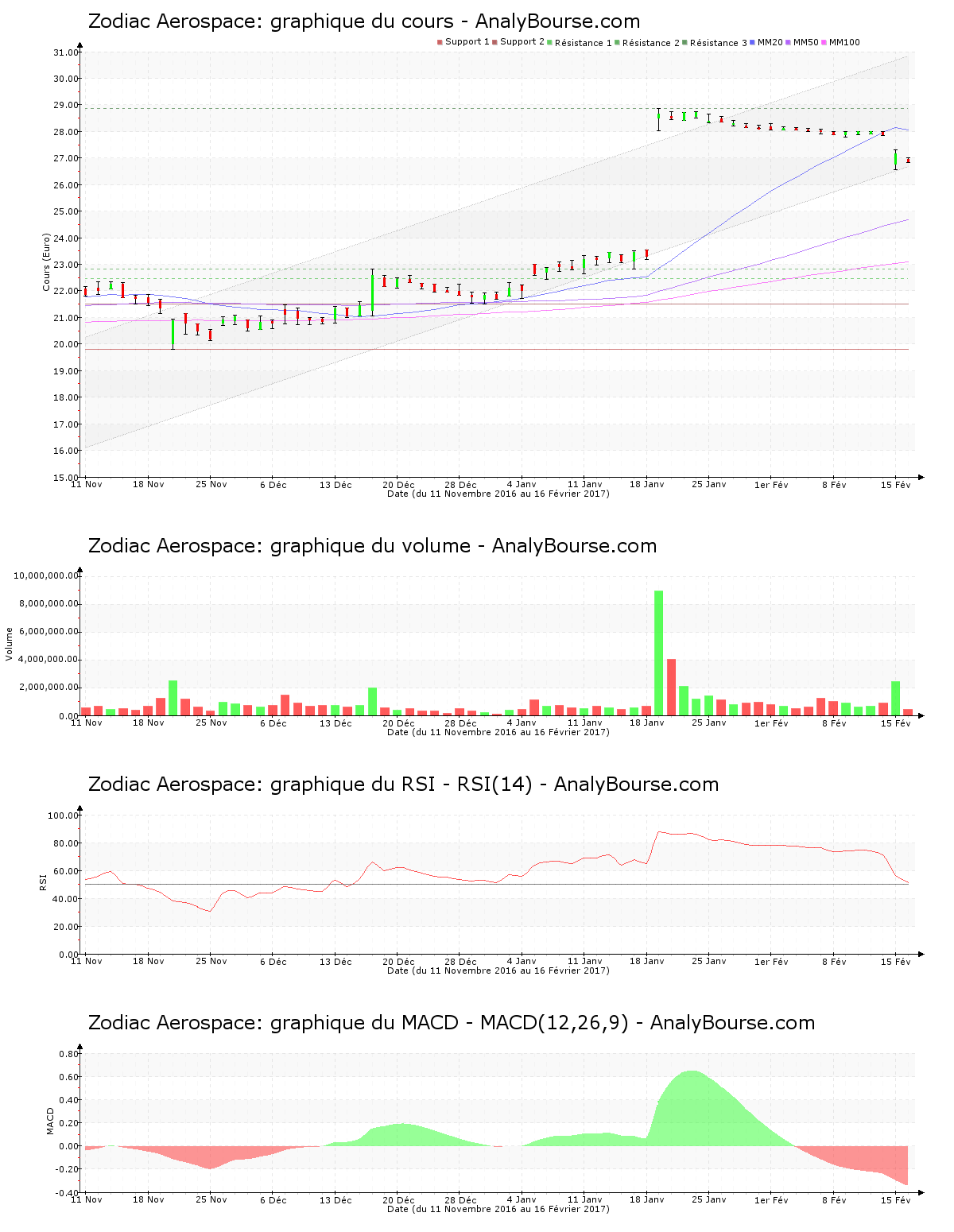Click the RSI(14) chart title
Viewport: 954px width, 1232px height.
coord(403,785)
